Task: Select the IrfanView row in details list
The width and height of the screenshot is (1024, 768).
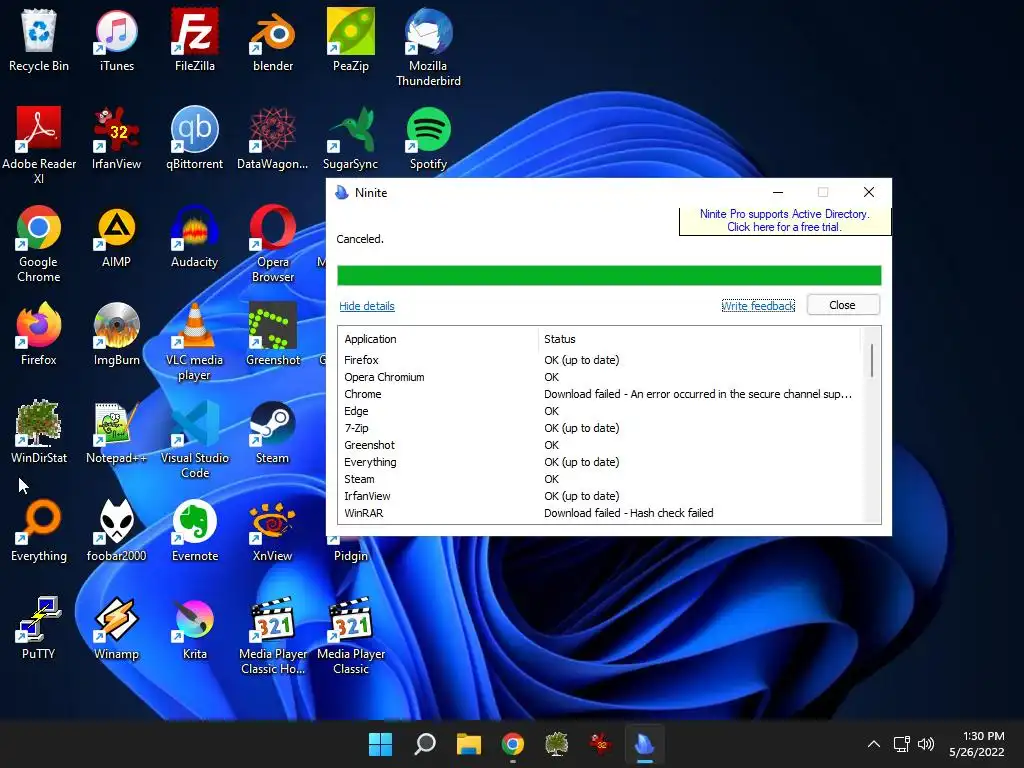Action: point(601,496)
